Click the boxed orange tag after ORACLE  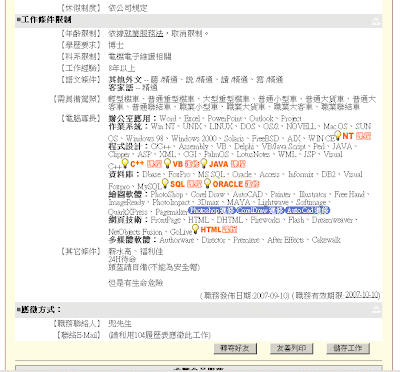[x=252, y=184]
